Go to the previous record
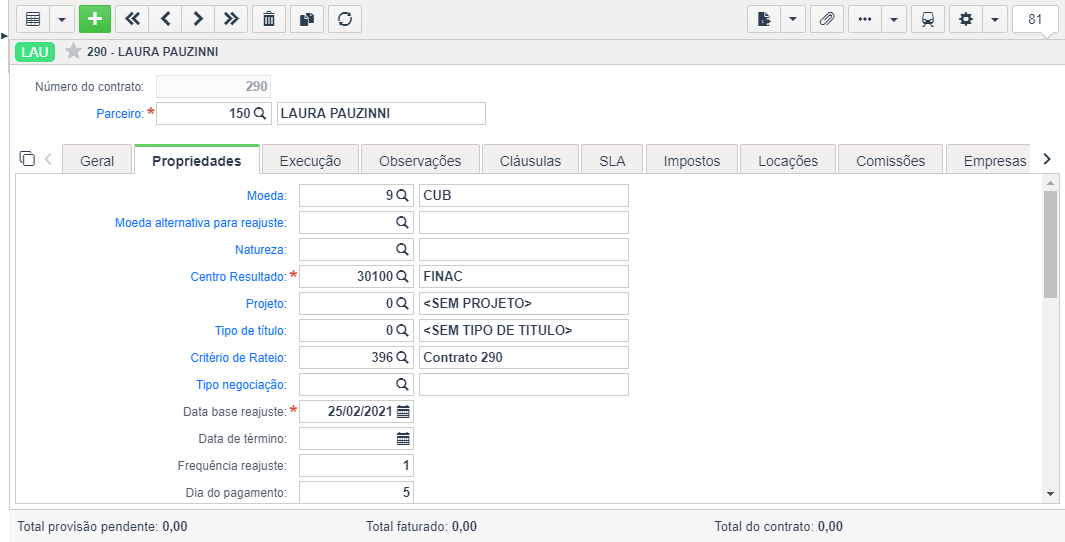 click(165, 19)
